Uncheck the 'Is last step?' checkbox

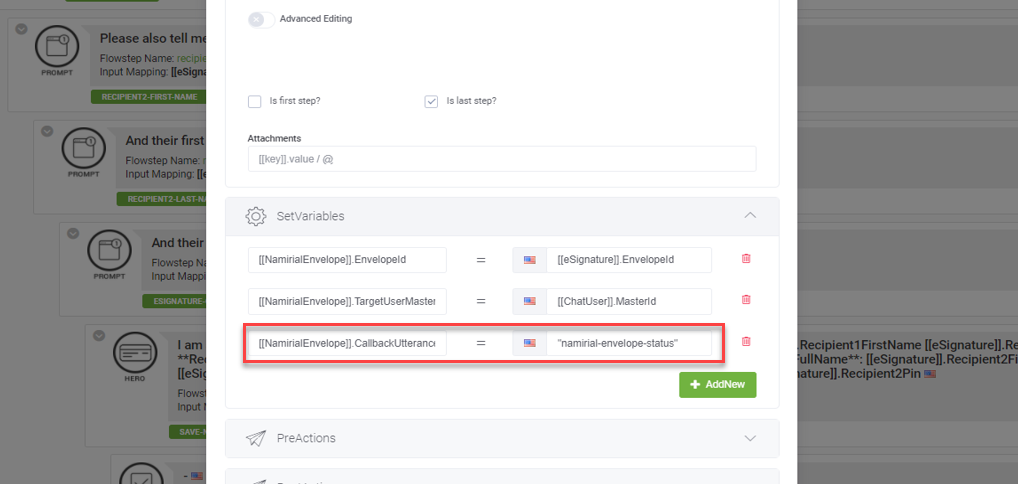pyautogui.click(x=431, y=101)
